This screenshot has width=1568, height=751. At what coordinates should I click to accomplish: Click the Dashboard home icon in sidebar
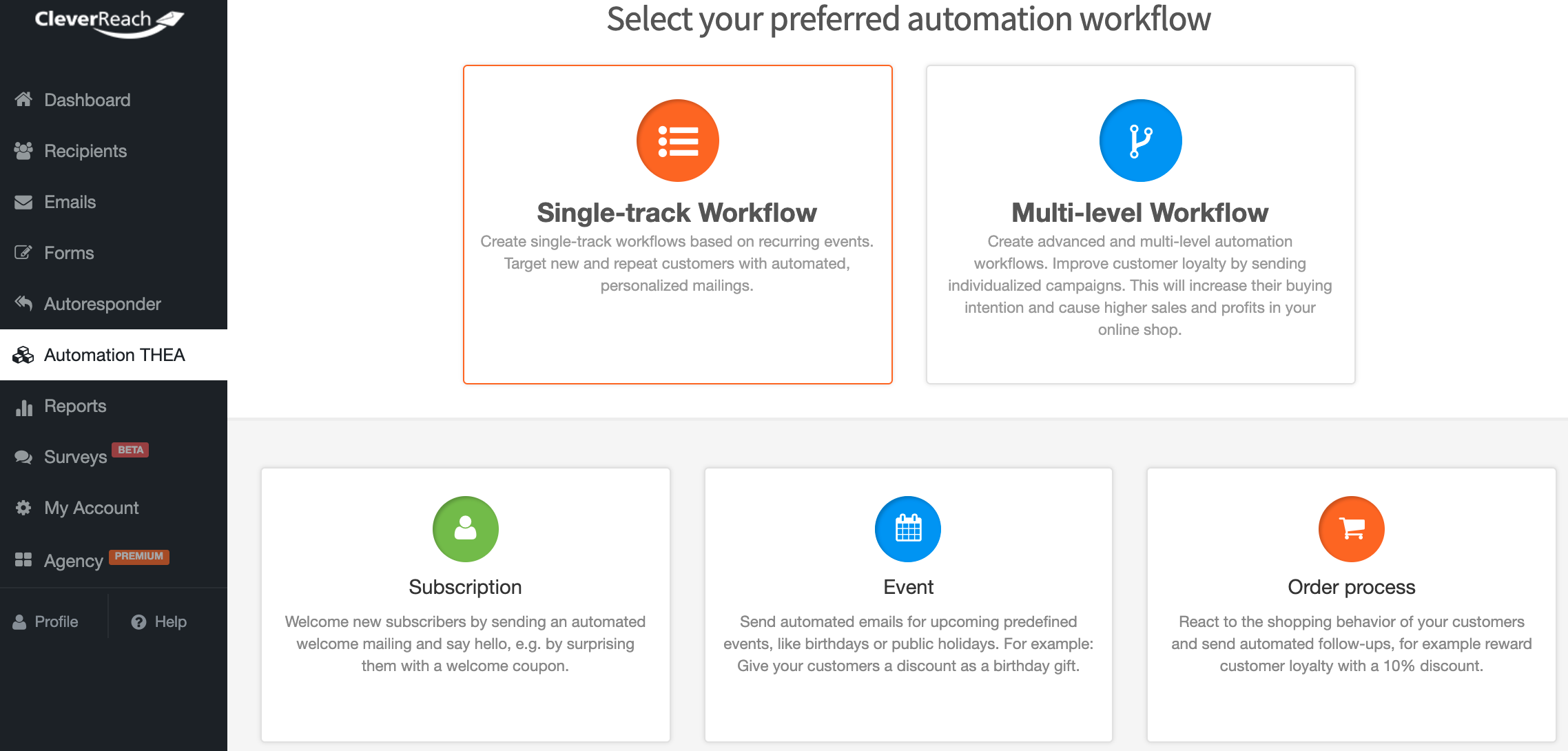23,100
